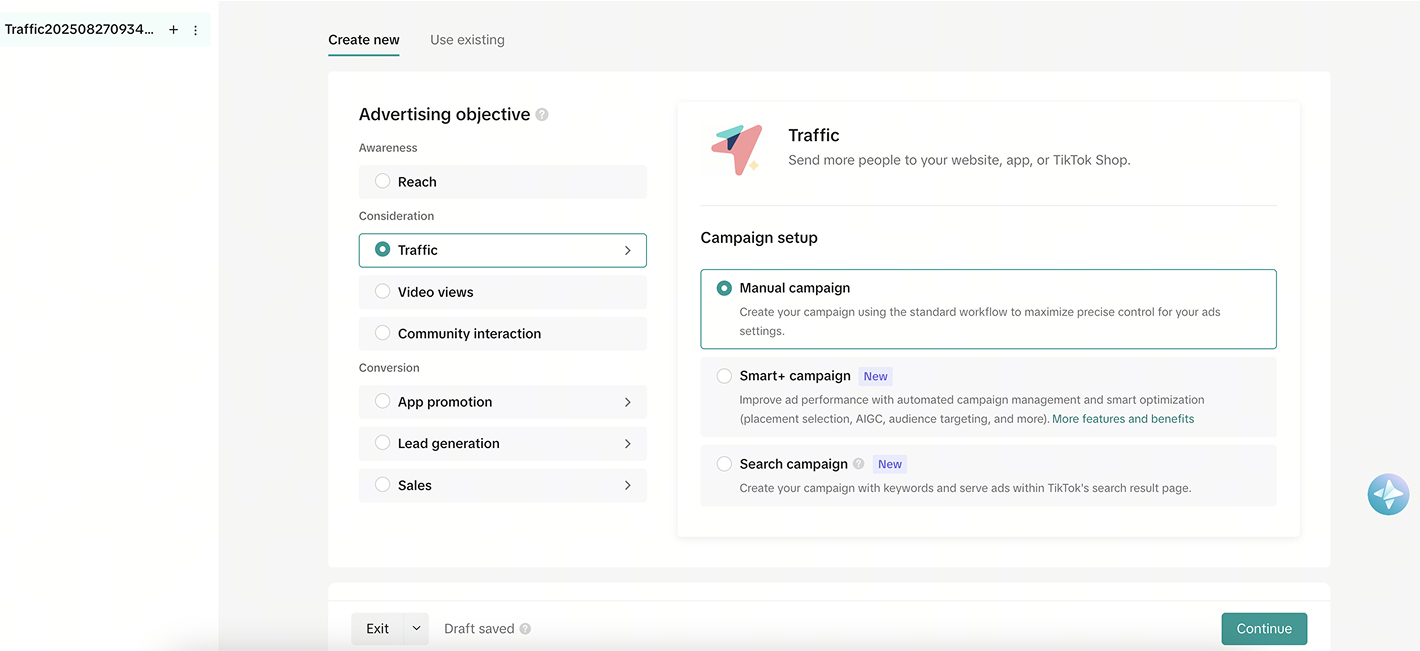Click help icon next to Search campaign
The width and height of the screenshot is (1420, 651).
tap(858, 464)
